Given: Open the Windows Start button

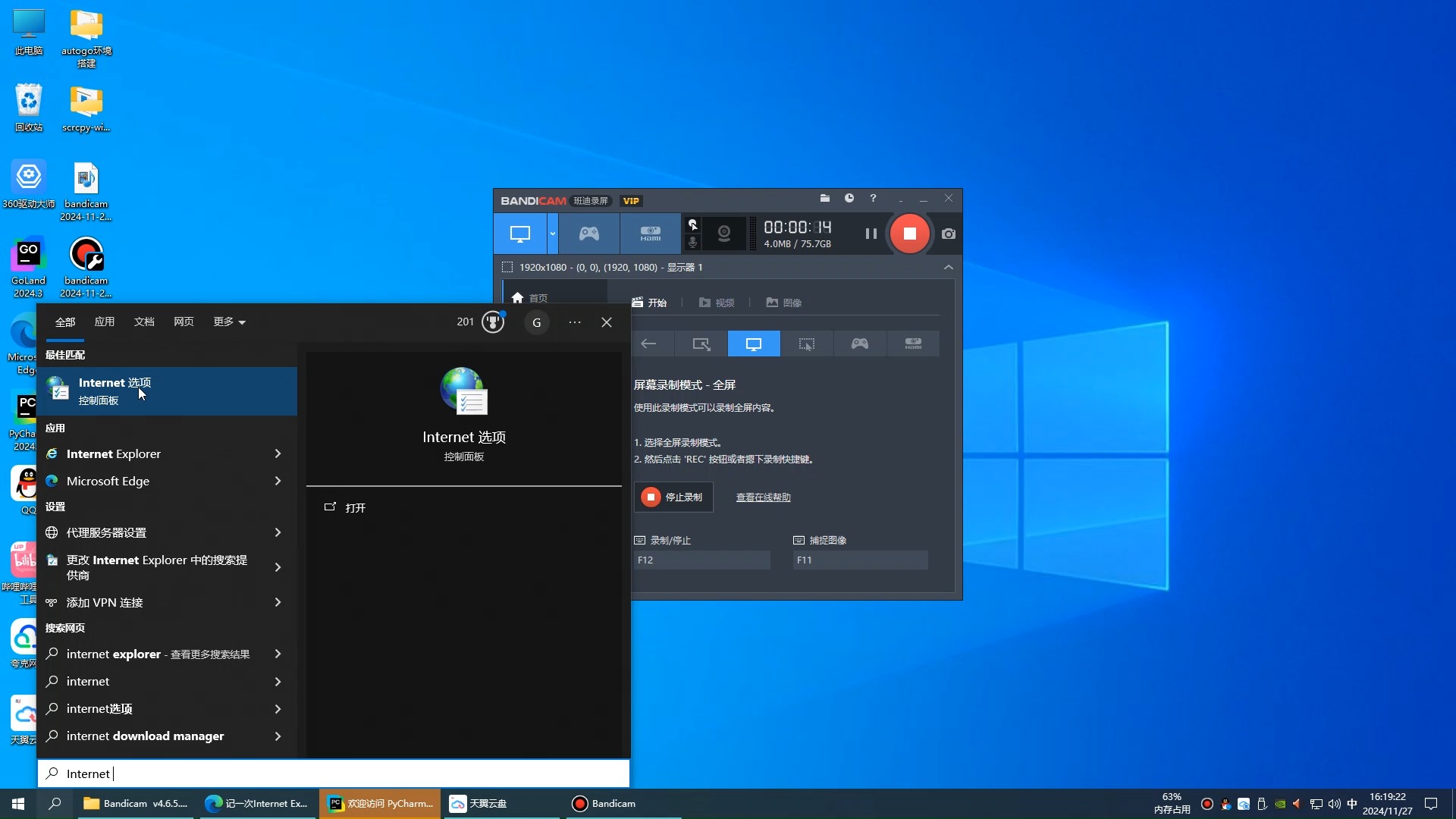Looking at the screenshot, I should click(18, 804).
